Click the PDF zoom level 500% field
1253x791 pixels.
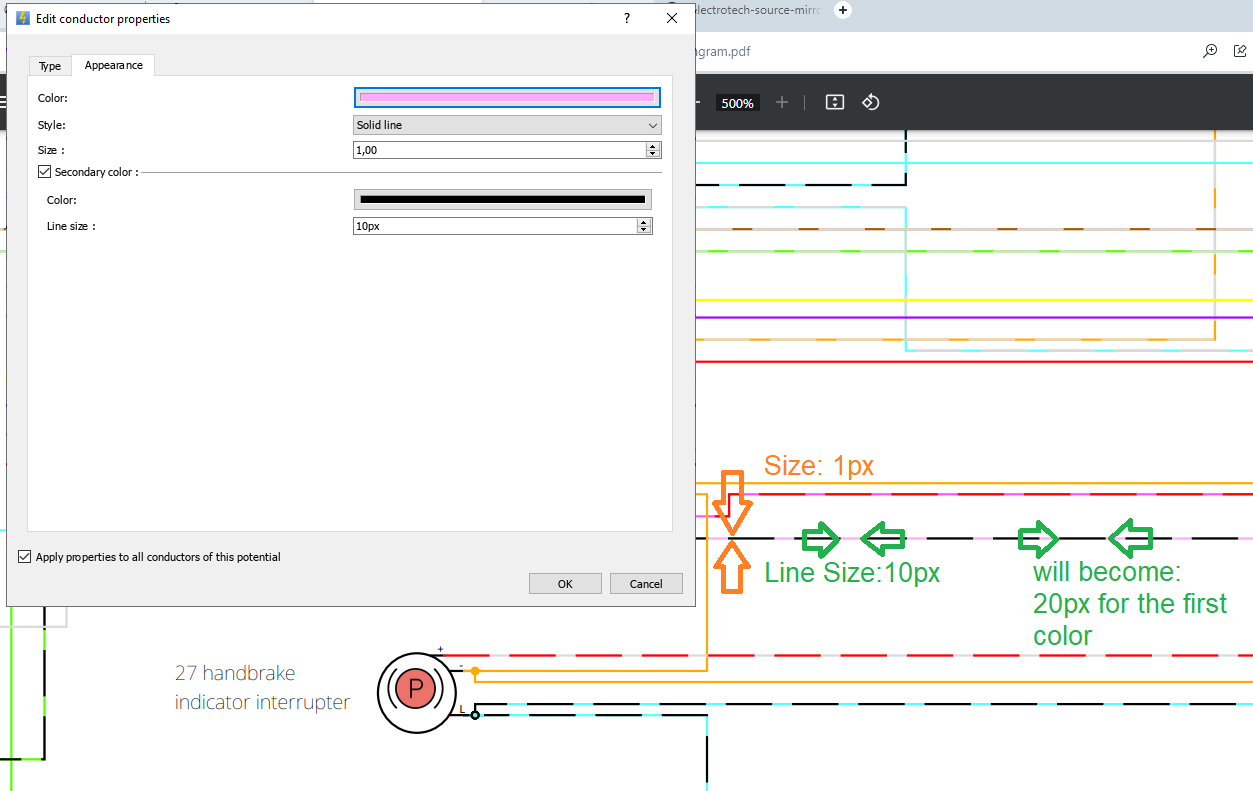737,103
